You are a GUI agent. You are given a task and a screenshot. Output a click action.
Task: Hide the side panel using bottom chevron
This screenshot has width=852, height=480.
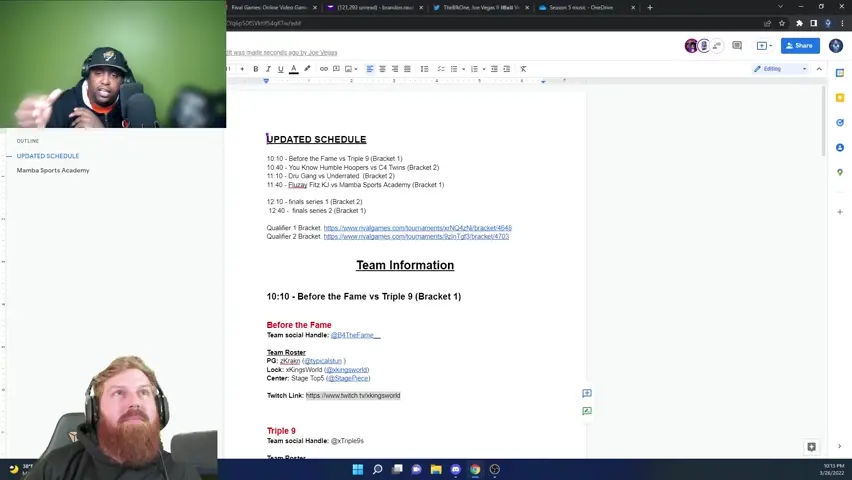pyautogui.click(x=840, y=447)
